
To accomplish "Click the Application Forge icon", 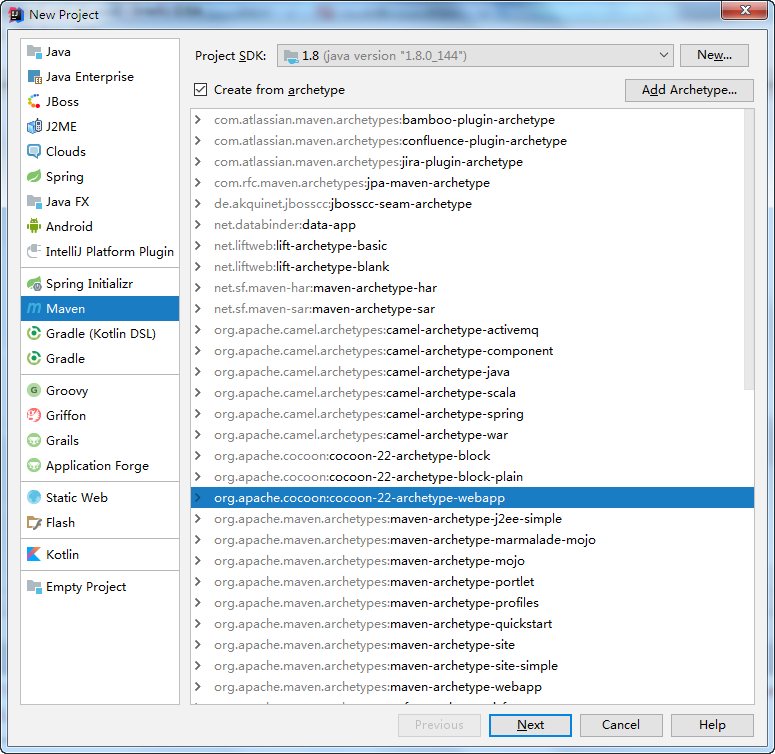I will point(34,465).
